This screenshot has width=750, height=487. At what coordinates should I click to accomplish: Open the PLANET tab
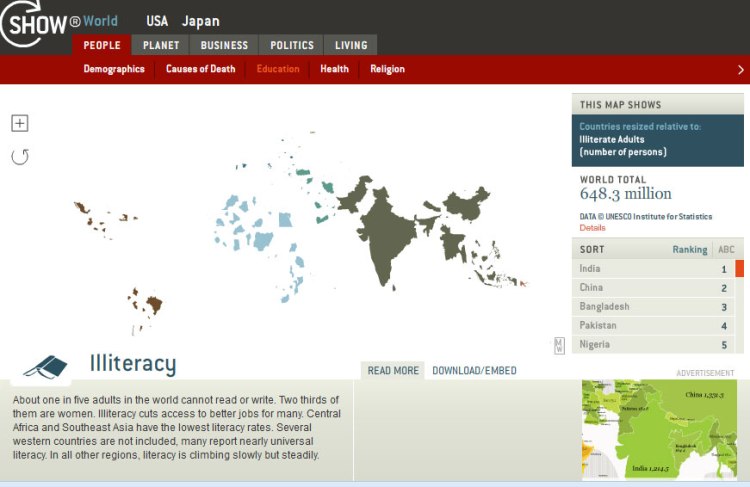click(x=161, y=45)
